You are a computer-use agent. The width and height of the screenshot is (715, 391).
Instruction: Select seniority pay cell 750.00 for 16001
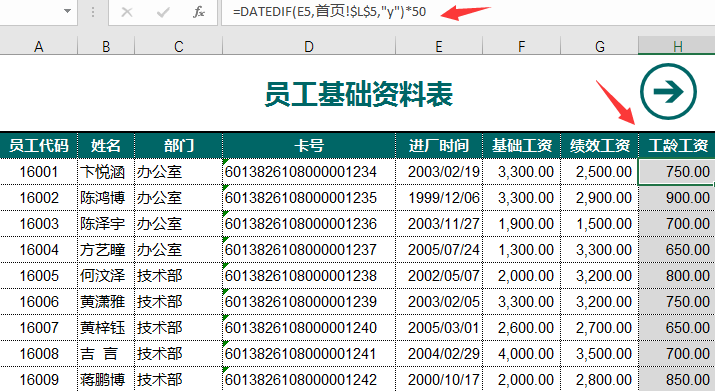677,172
